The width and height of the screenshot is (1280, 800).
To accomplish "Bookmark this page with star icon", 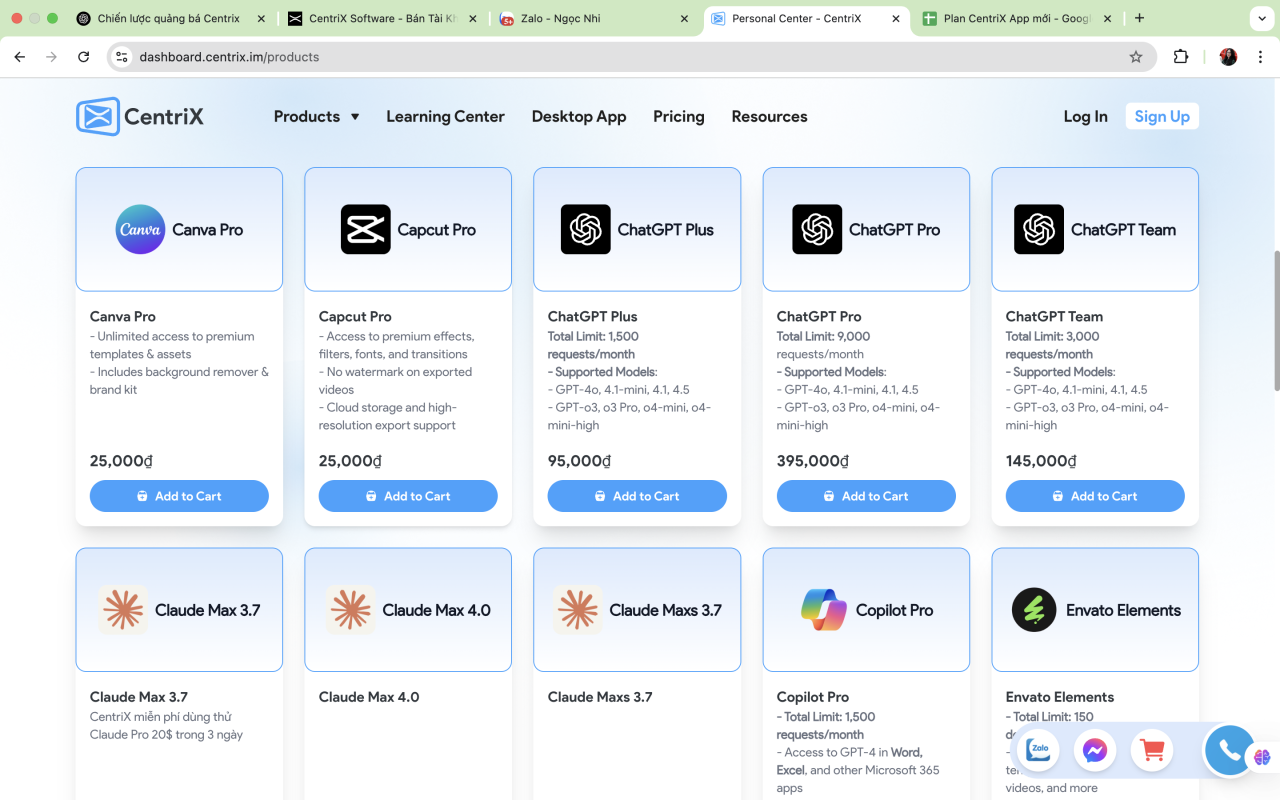I will pos(1136,57).
